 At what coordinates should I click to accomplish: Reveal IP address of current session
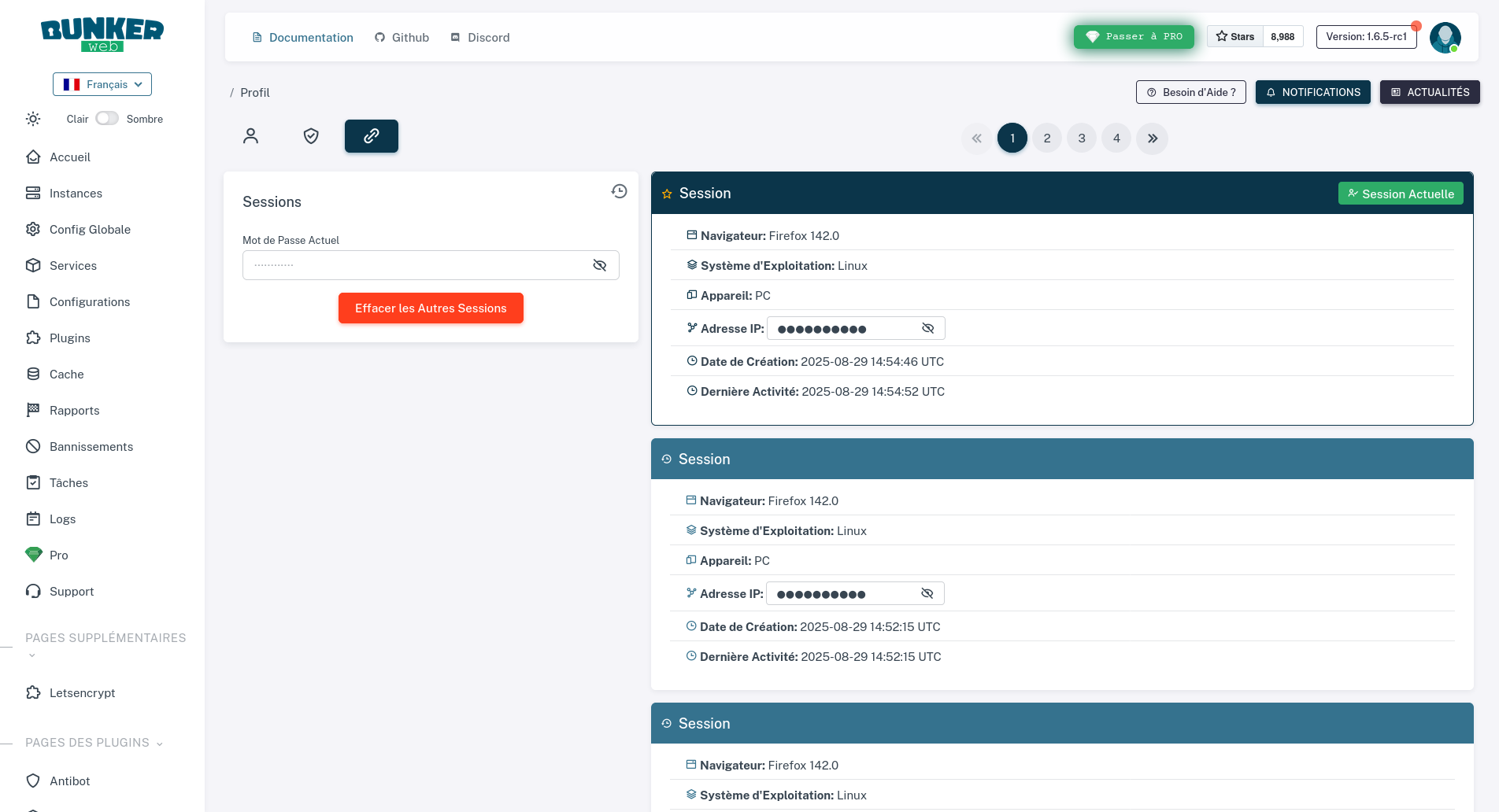[928, 328]
